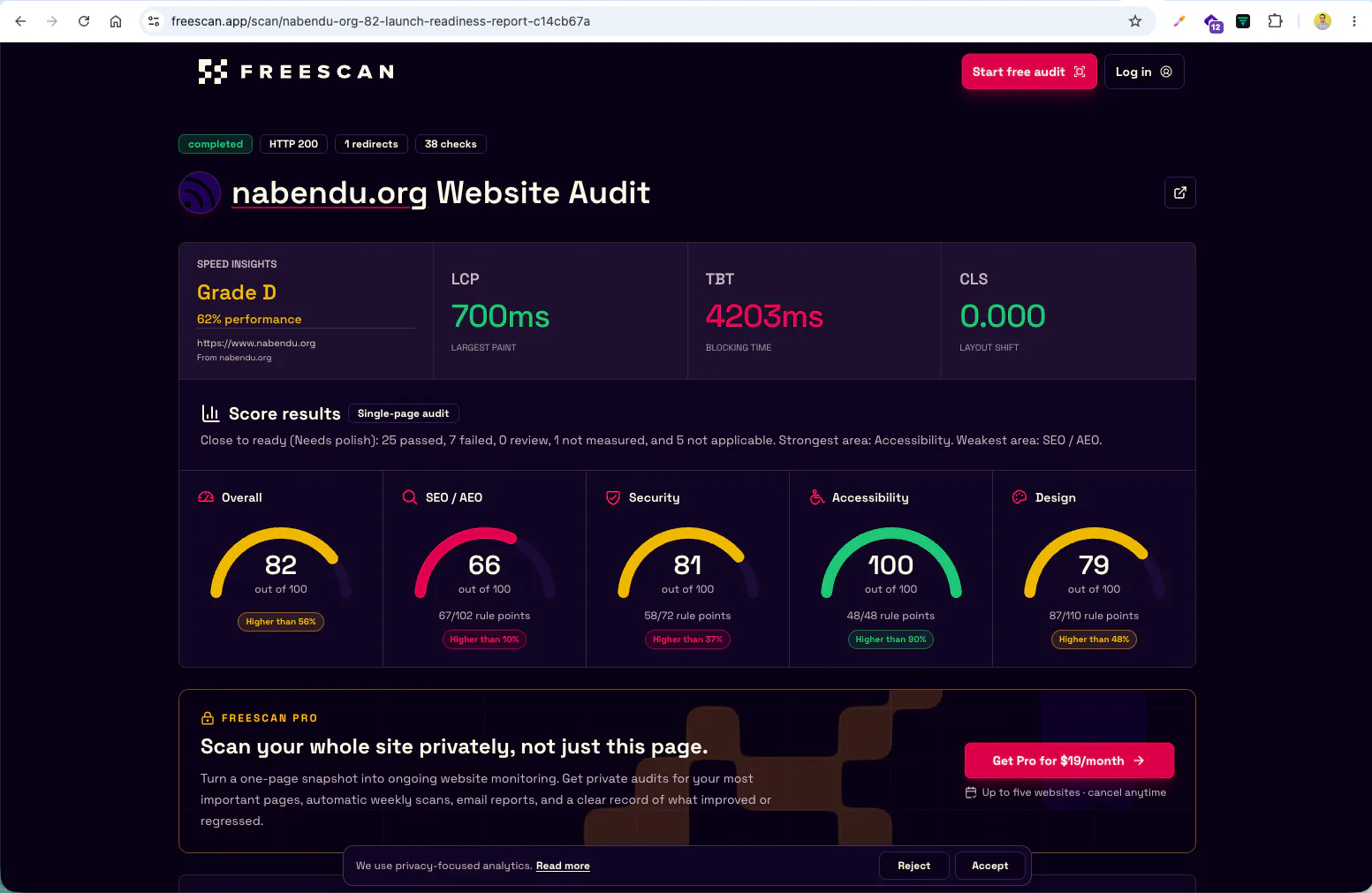Click the nabendu.org site favicon
This screenshot has height=893, width=1372.
coord(200,193)
